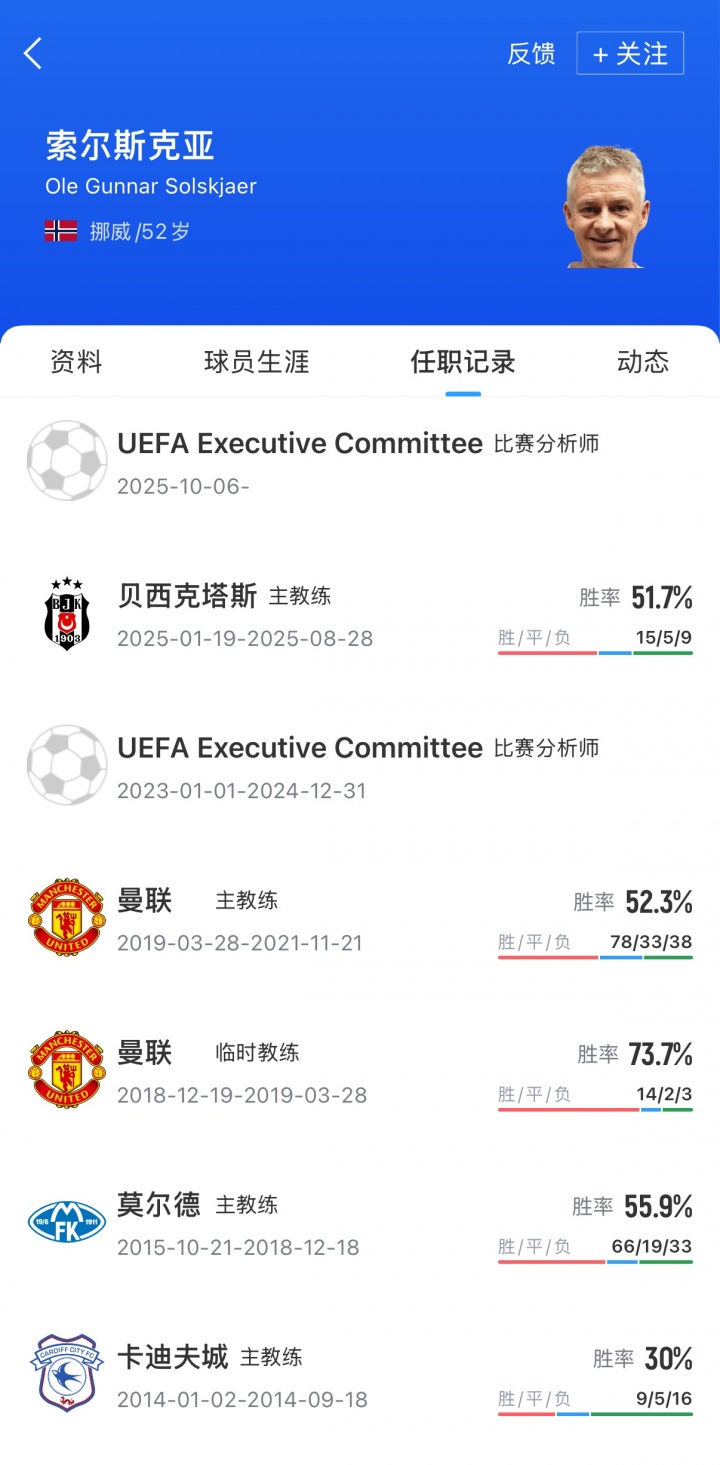Switch to the 资料 tab
The image size is (720, 1465).
pos(76,362)
